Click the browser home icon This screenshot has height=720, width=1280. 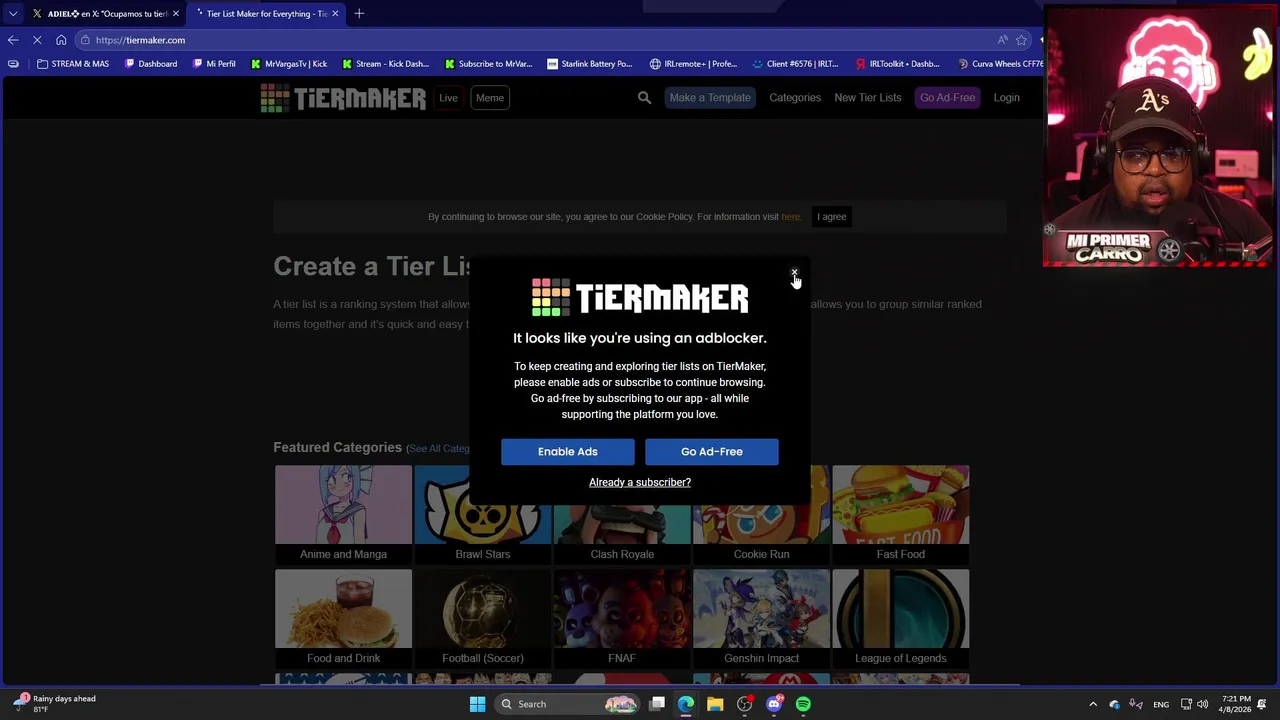[61, 40]
